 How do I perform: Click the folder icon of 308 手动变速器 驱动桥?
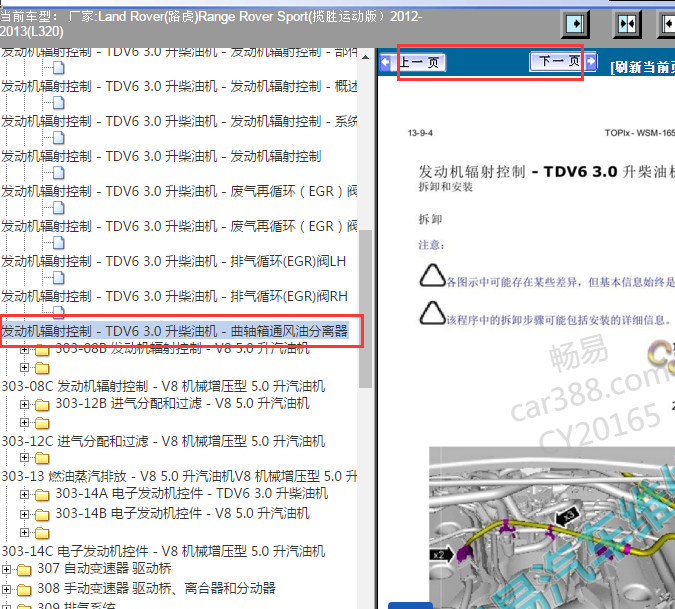[x=24, y=590]
